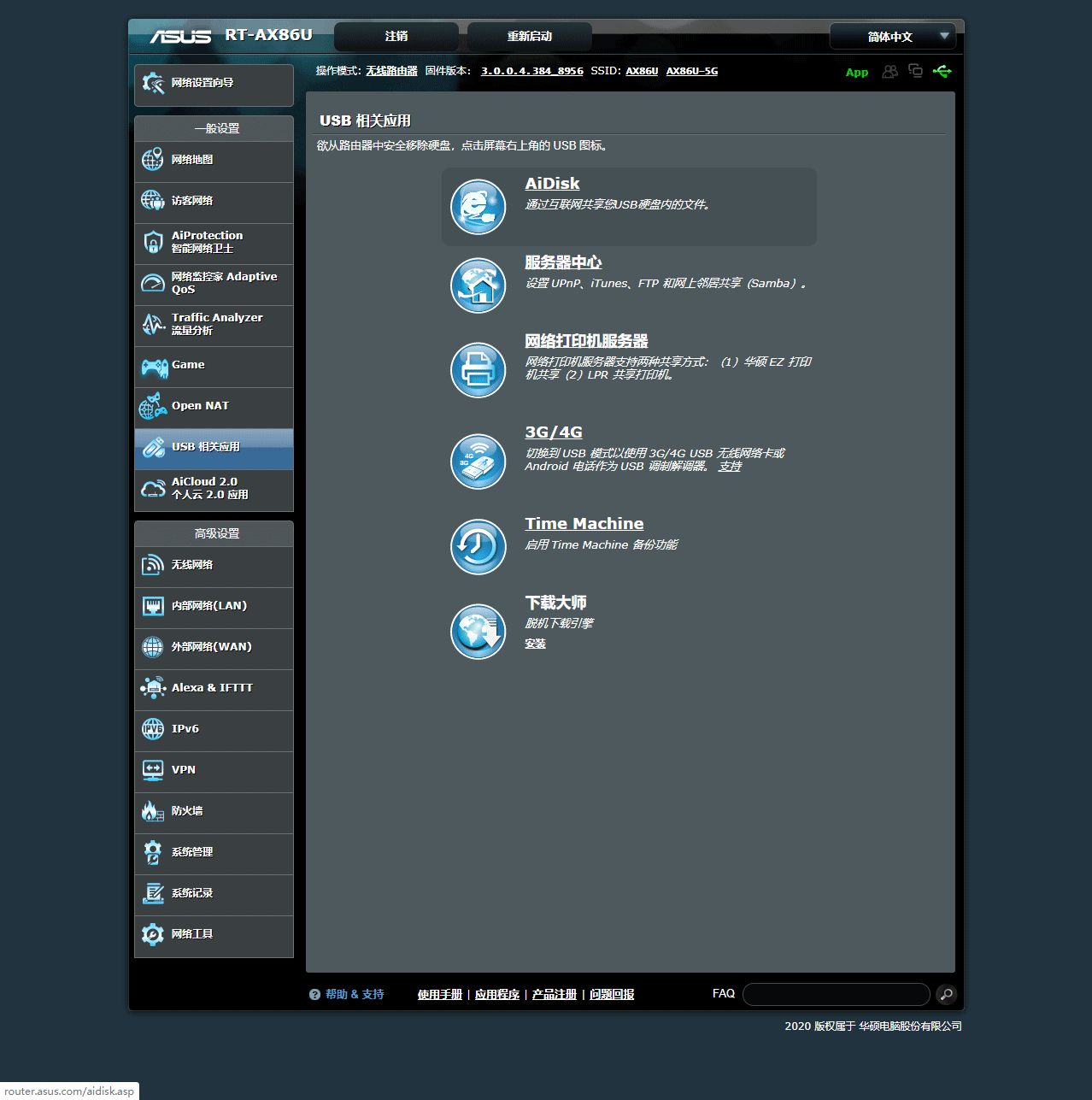Screen dimensions: 1092x1100
Task: Click the 帮助 & 支持 help link
Action: point(355,995)
